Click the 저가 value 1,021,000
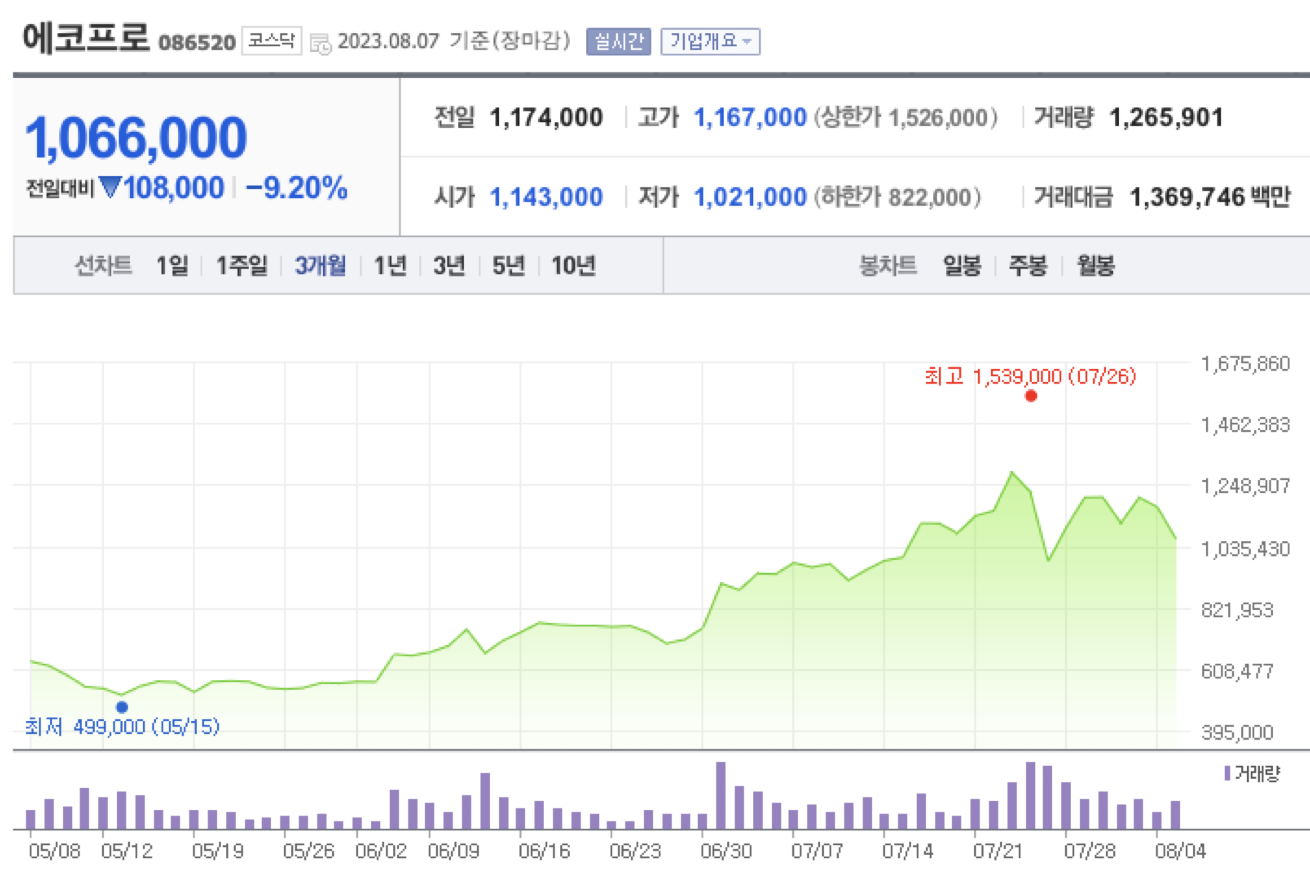This screenshot has height=888, width=1310. click(x=750, y=198)
